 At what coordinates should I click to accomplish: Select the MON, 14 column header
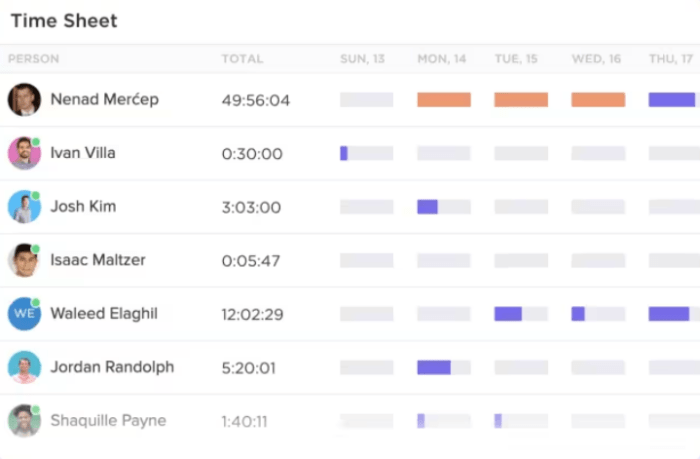(442, 59)
